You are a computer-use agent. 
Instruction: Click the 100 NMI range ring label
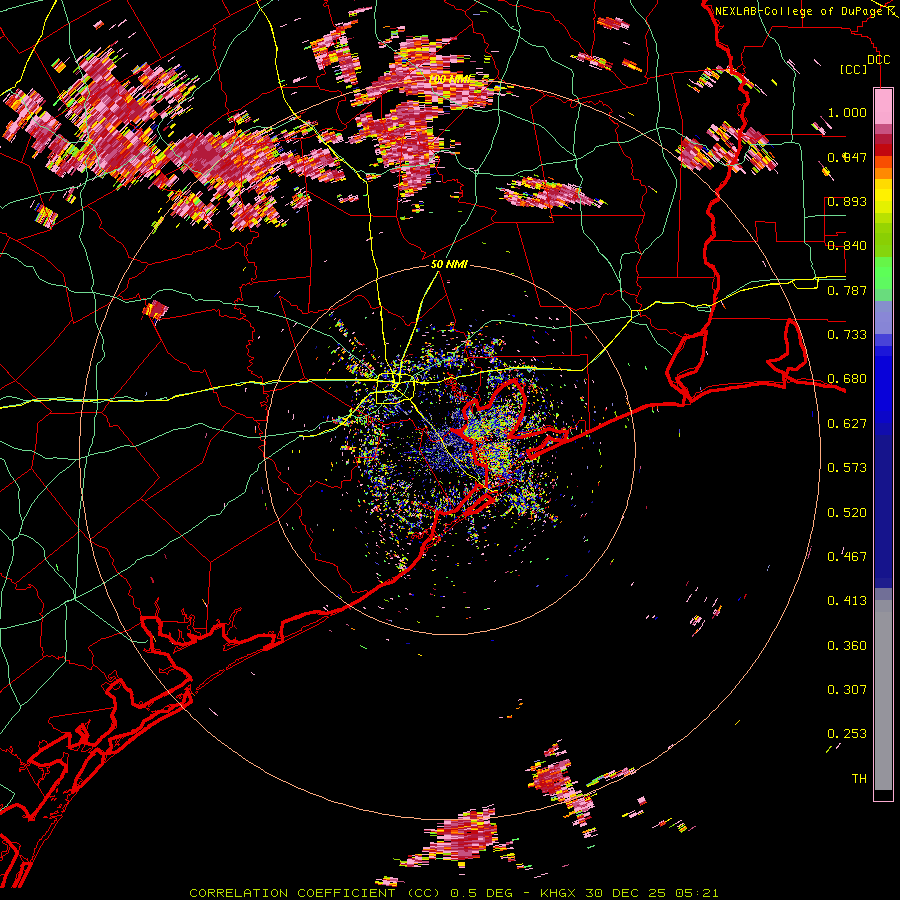452,79
